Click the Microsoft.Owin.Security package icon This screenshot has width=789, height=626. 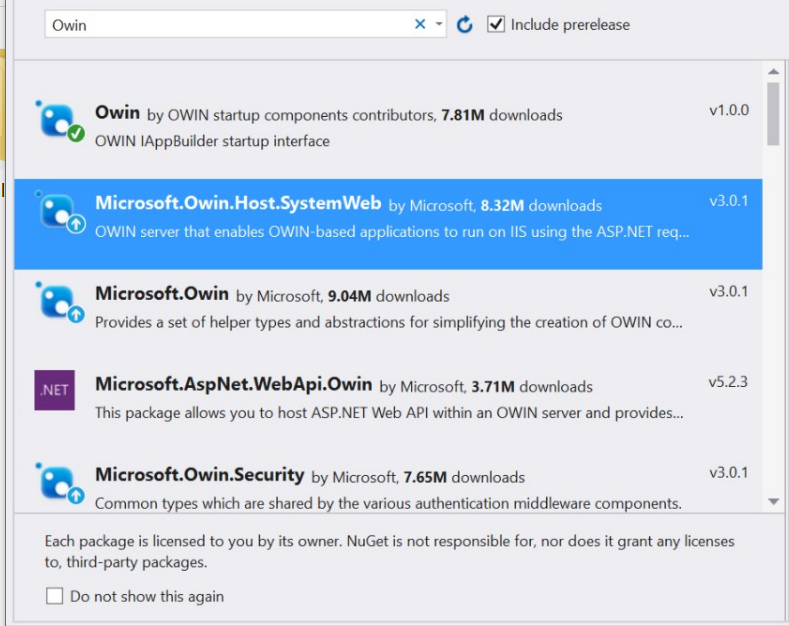point(57,482)
